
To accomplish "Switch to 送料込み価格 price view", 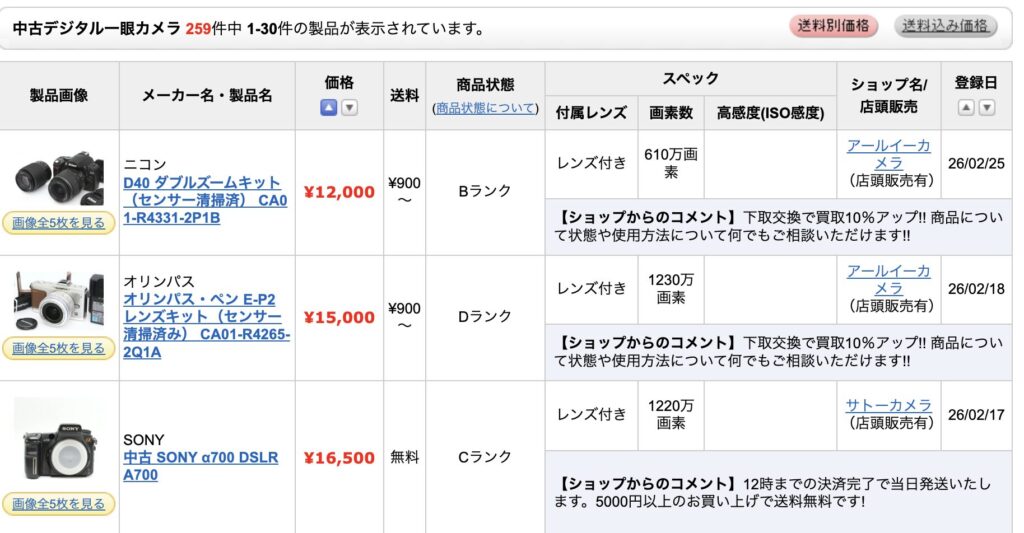I will tap(945, 26).
